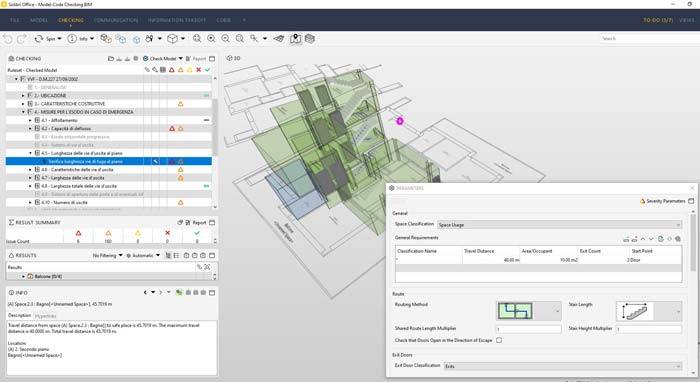
Task: Open the Exit Door Classification dropdown
Action: [x=562, y=366]
